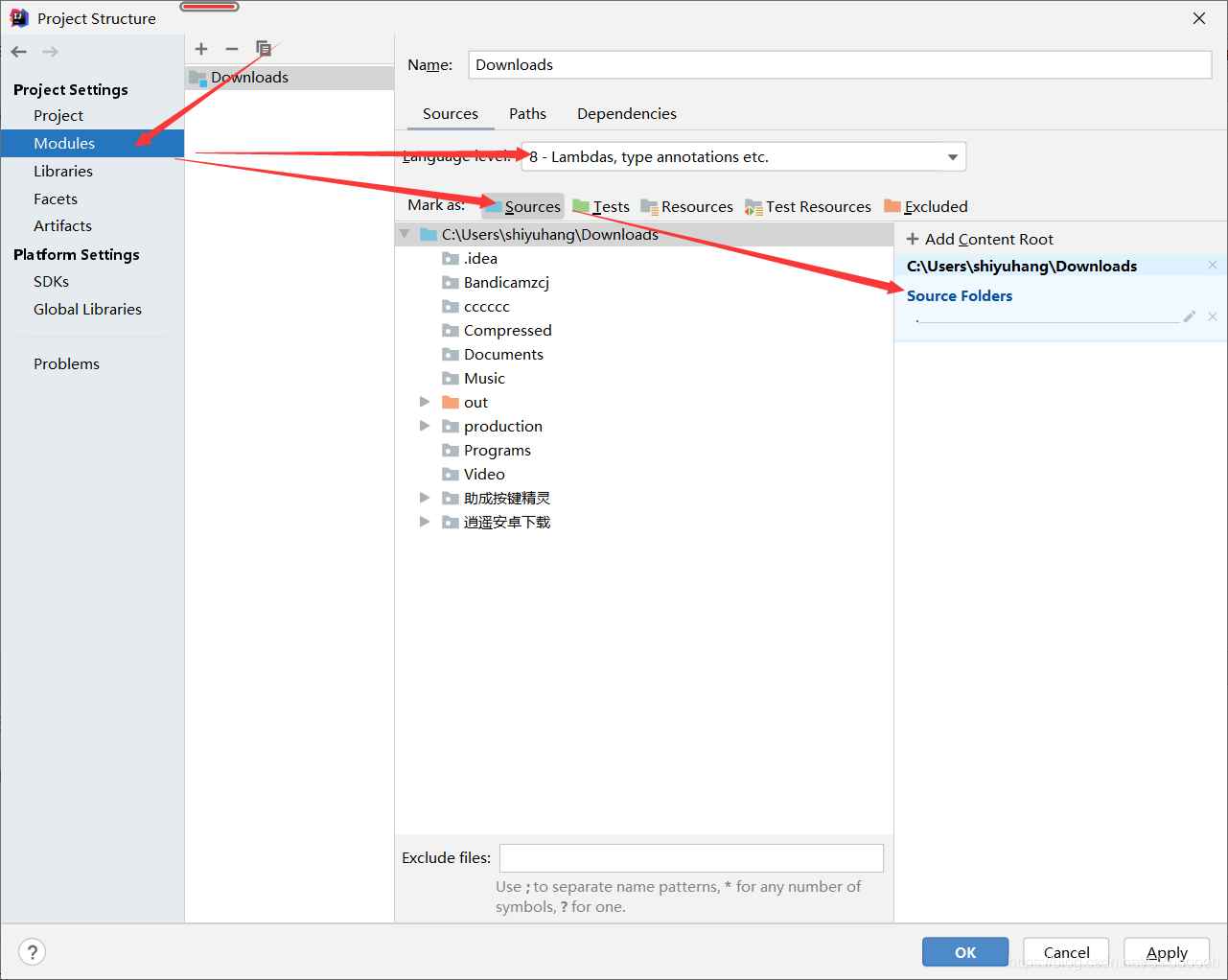Mark folder as Tests
1228x980 pixels.
point(601,206)
